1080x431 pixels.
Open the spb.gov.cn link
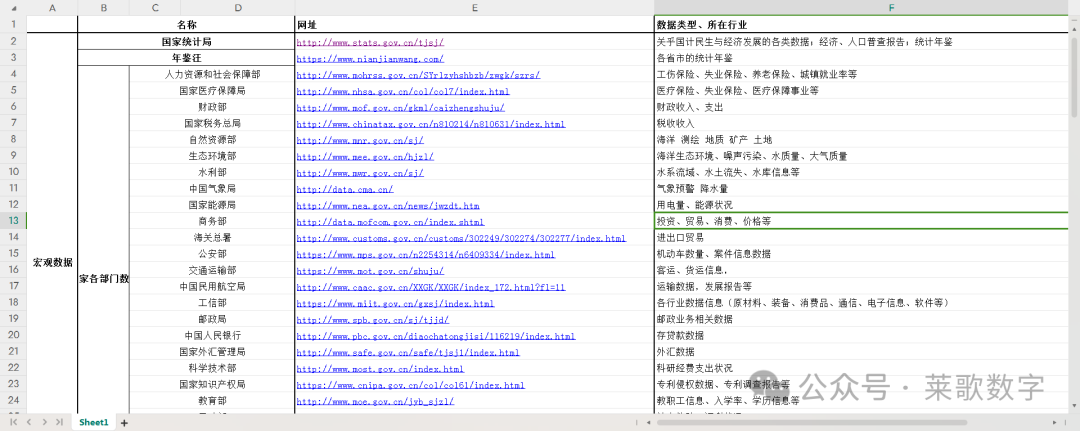point(373,319)
